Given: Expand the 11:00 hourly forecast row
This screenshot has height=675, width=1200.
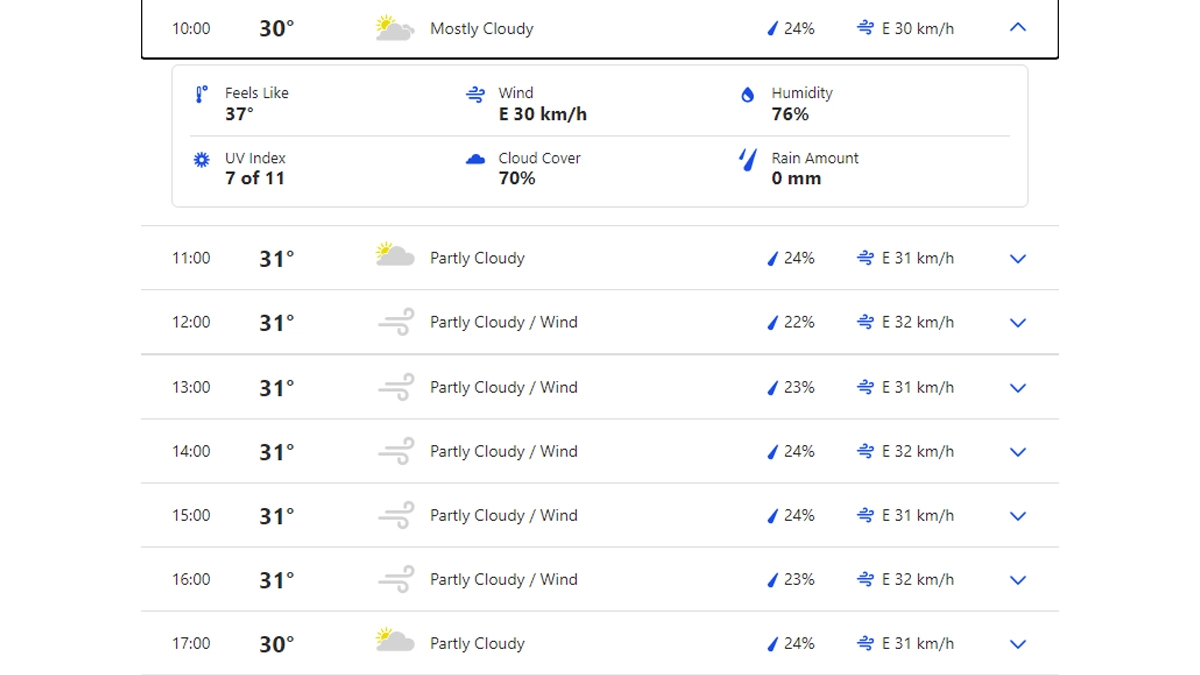Looking at the screenshot, I should pyautogui.click(x=1018, y=259).
